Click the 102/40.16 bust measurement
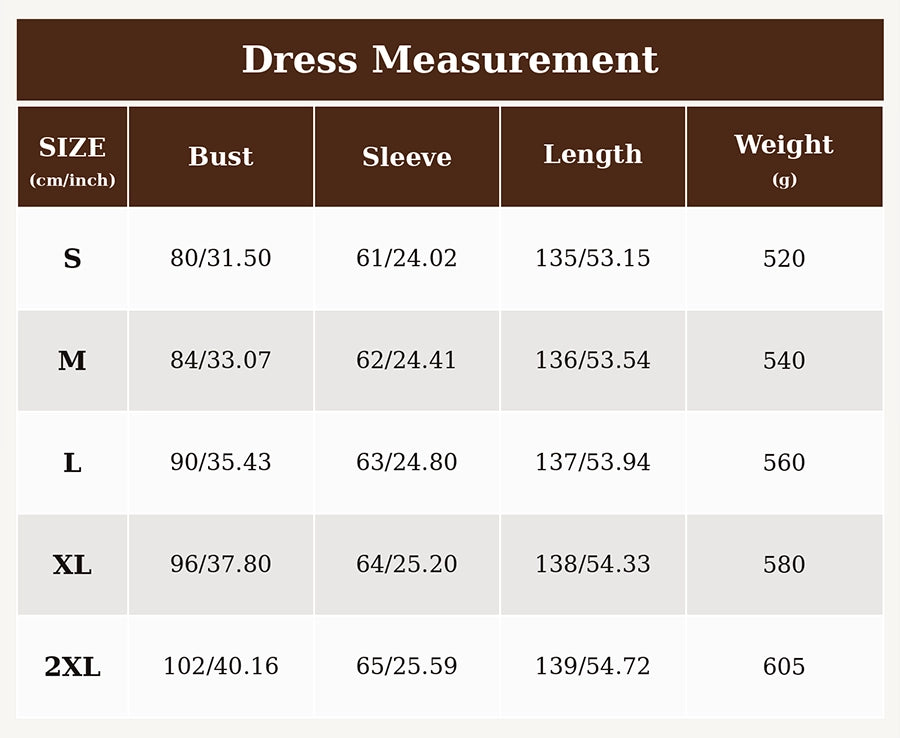Image resolution: width=900 pixels, height=738 pixels. pos(221,667)
